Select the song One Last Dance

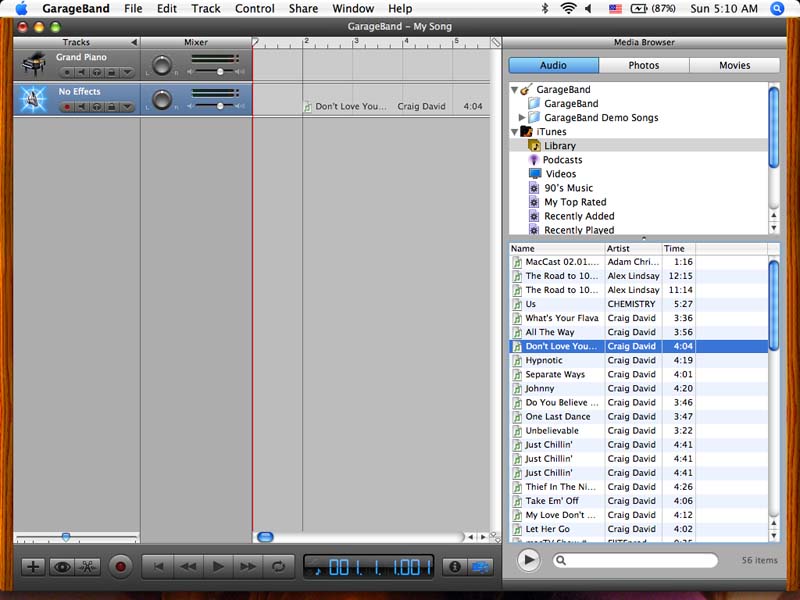[639, 417]
